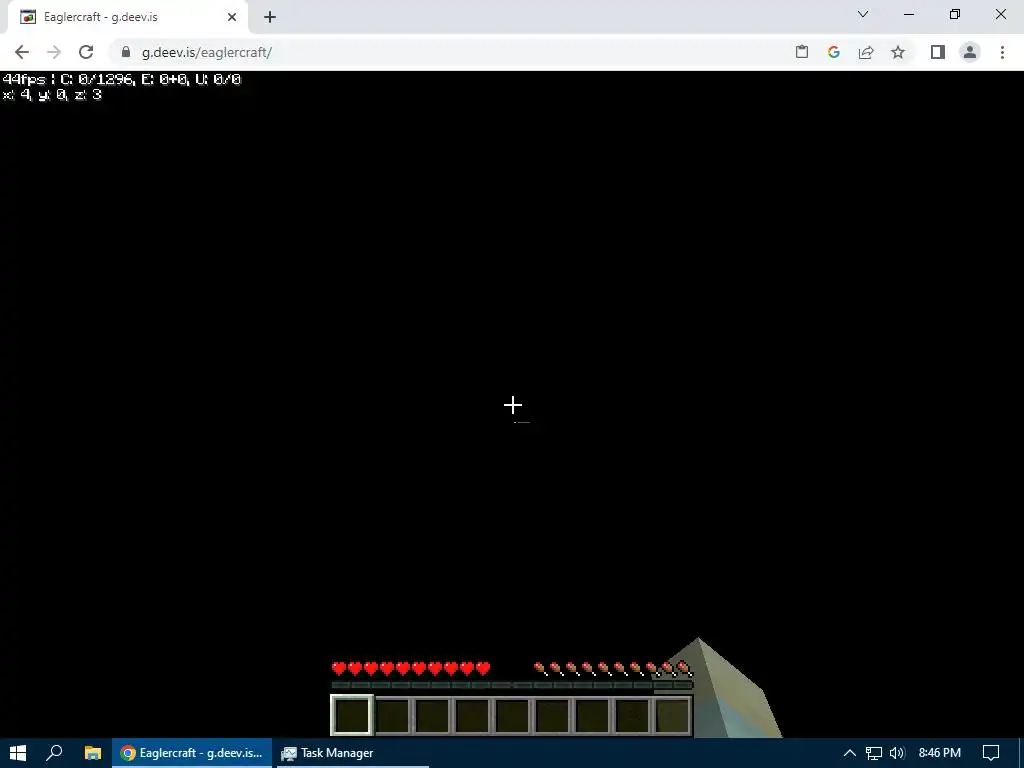Image resolution: width=1024 pixels, height=768 pixels.
Task: Close the Eaglercraft tab
Action: [x=232, y=17]
